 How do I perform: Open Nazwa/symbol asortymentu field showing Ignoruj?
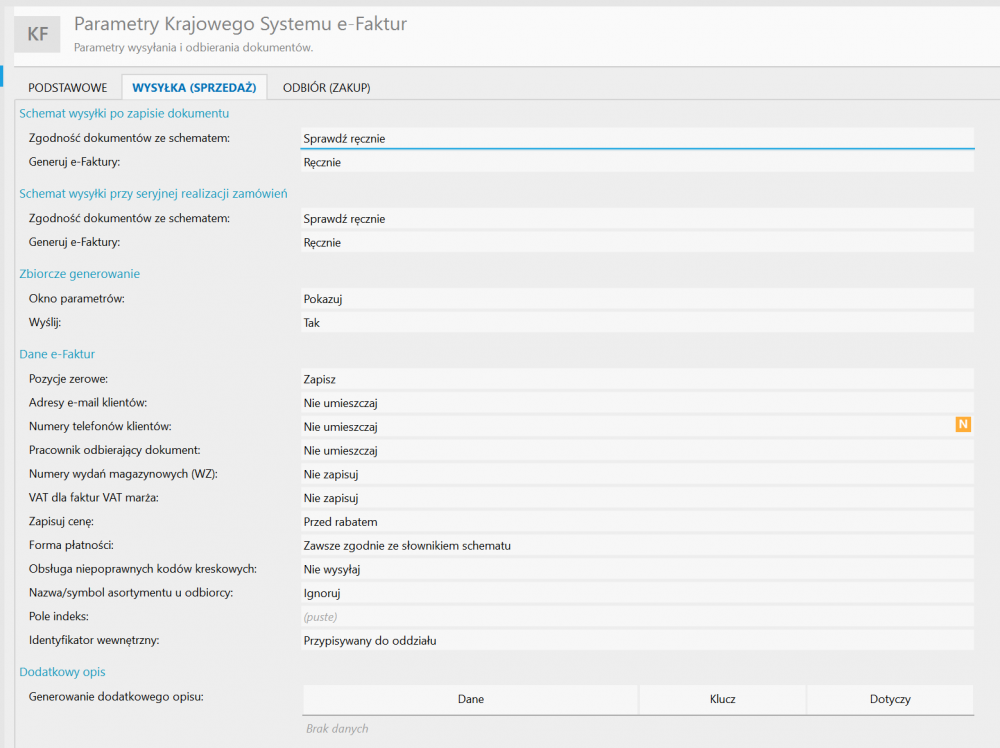point(637,593)
